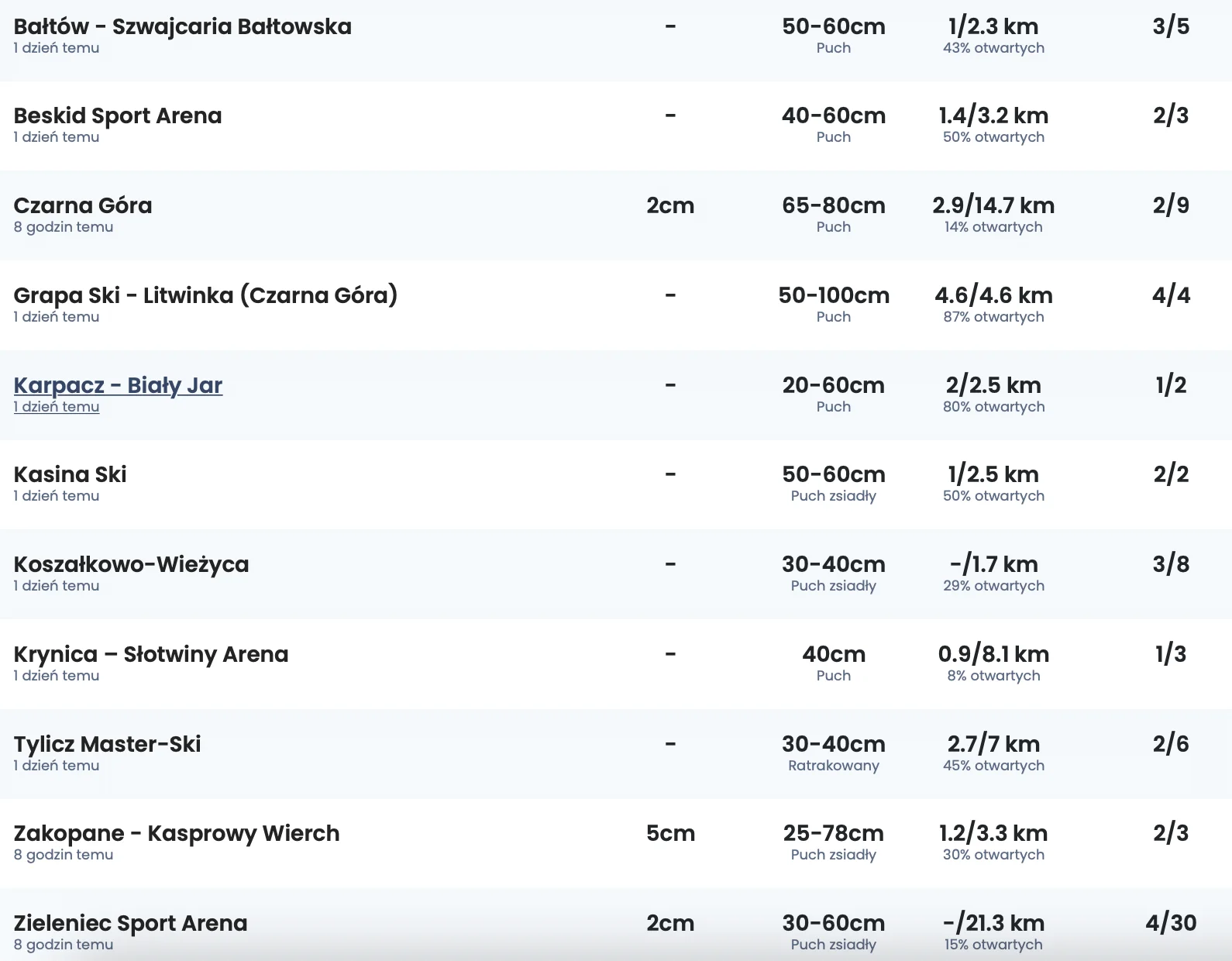Click the 2cm fresh snow for Czarna Góra

[x=670, y=205]
